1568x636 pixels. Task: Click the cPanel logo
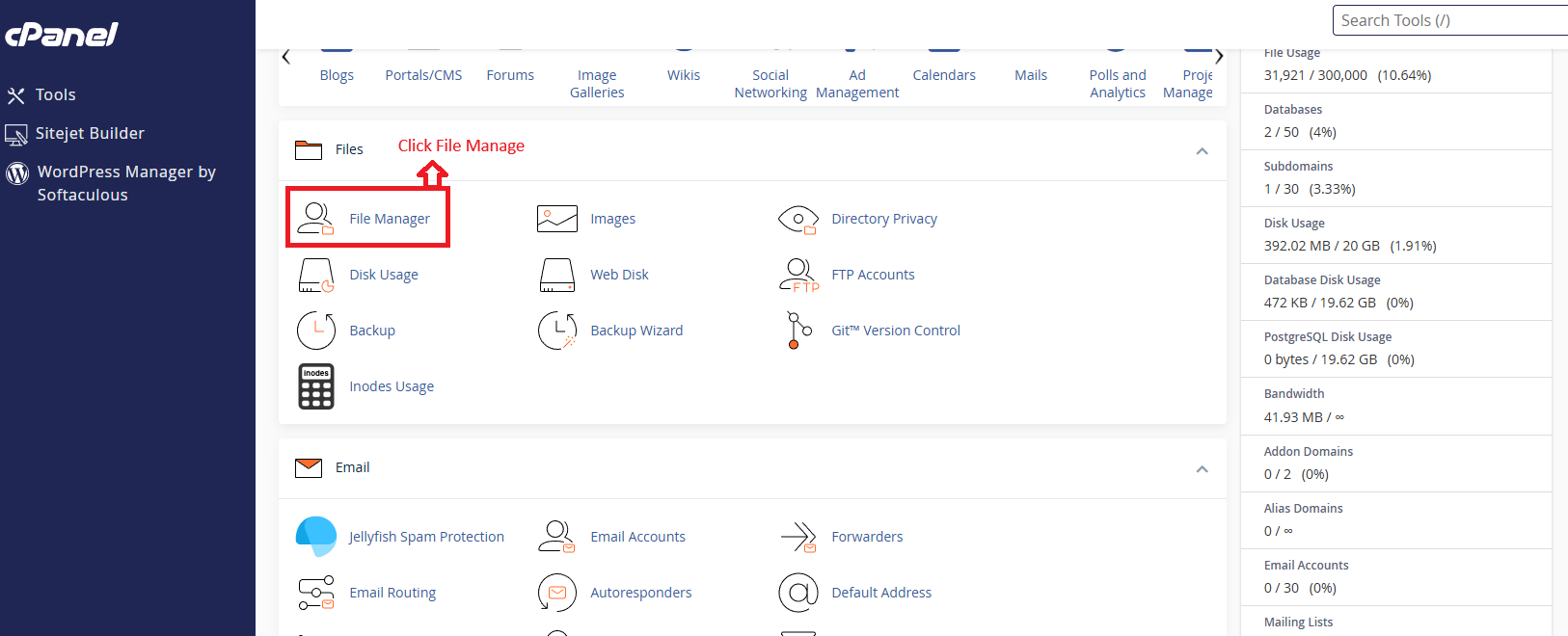(x=62, y=35)
